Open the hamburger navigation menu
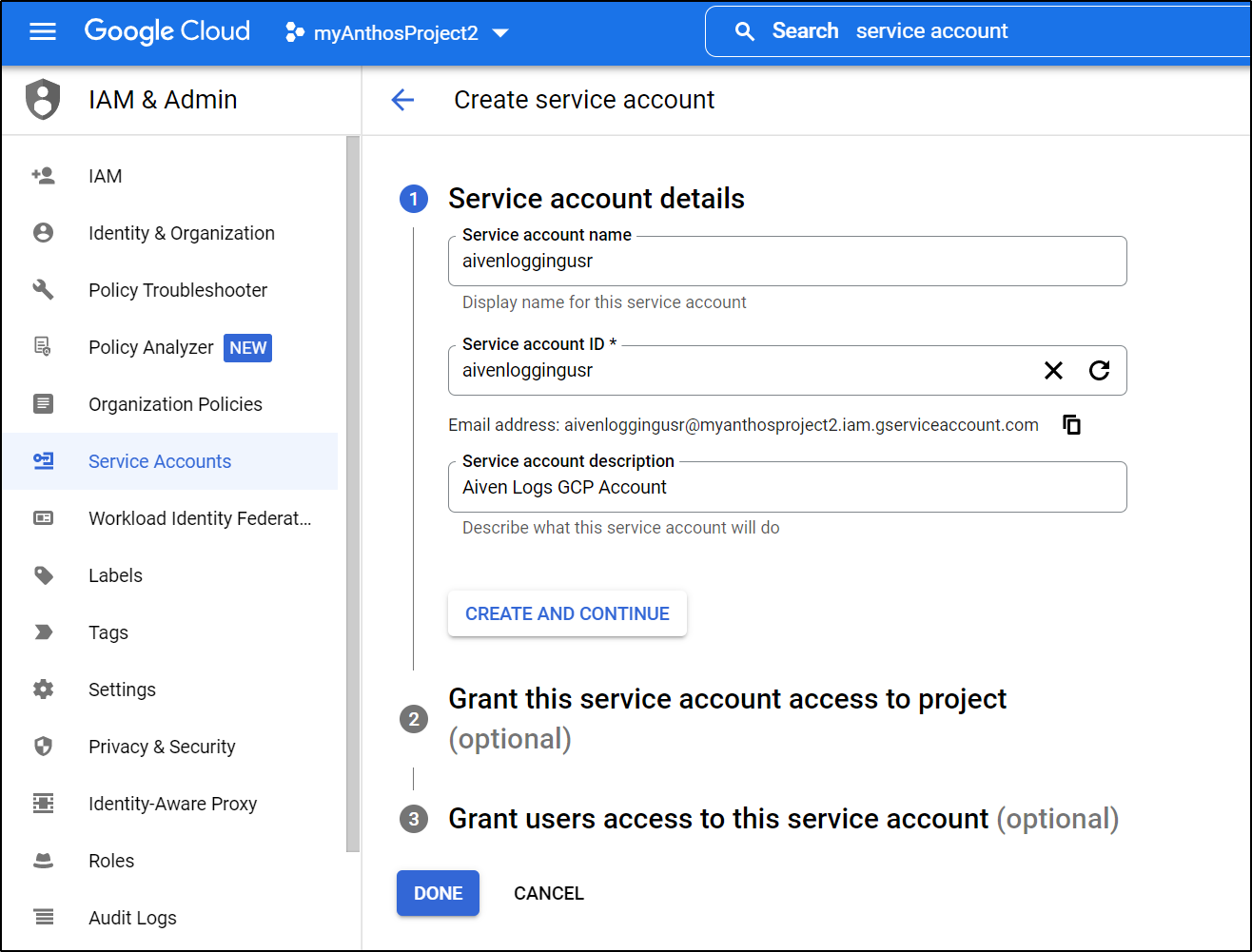1252x952 pixels. tap(43, 32)
